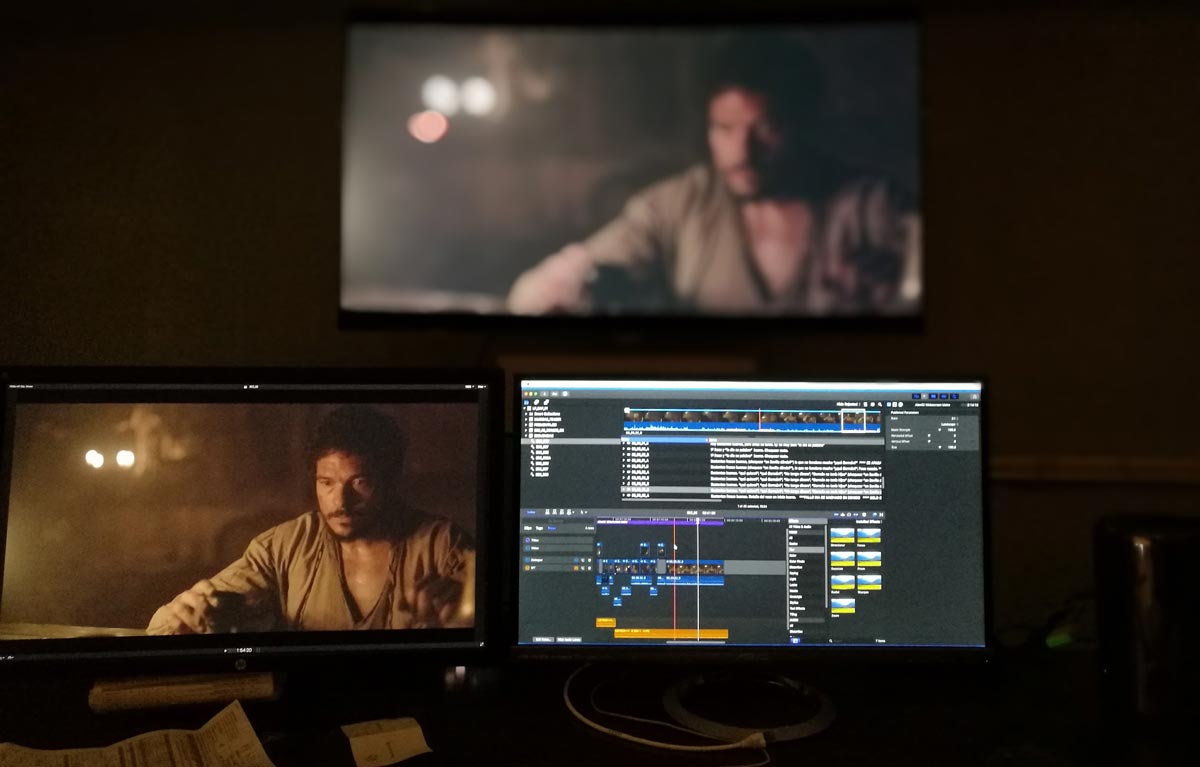The image size is (1200, 767).
Task: Sort browser list by Notes column
Action: [794, 439]
